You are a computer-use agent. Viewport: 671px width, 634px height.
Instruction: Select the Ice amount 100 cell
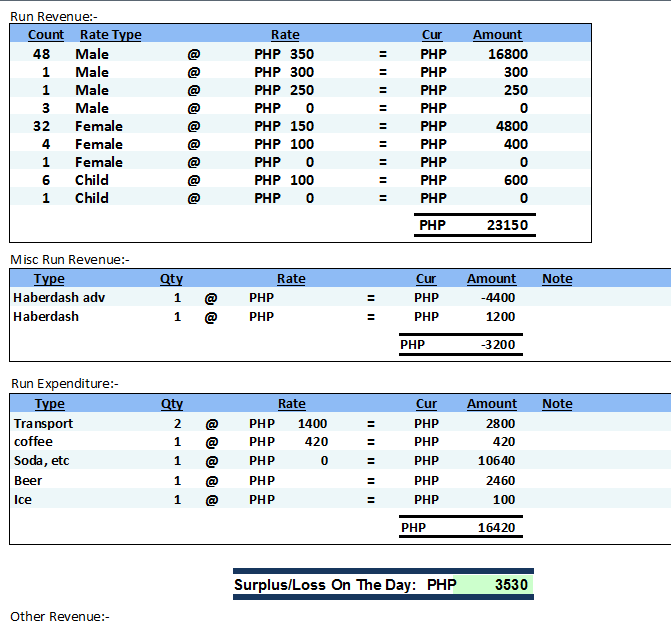pyautogui.click(x=504, y=499)
